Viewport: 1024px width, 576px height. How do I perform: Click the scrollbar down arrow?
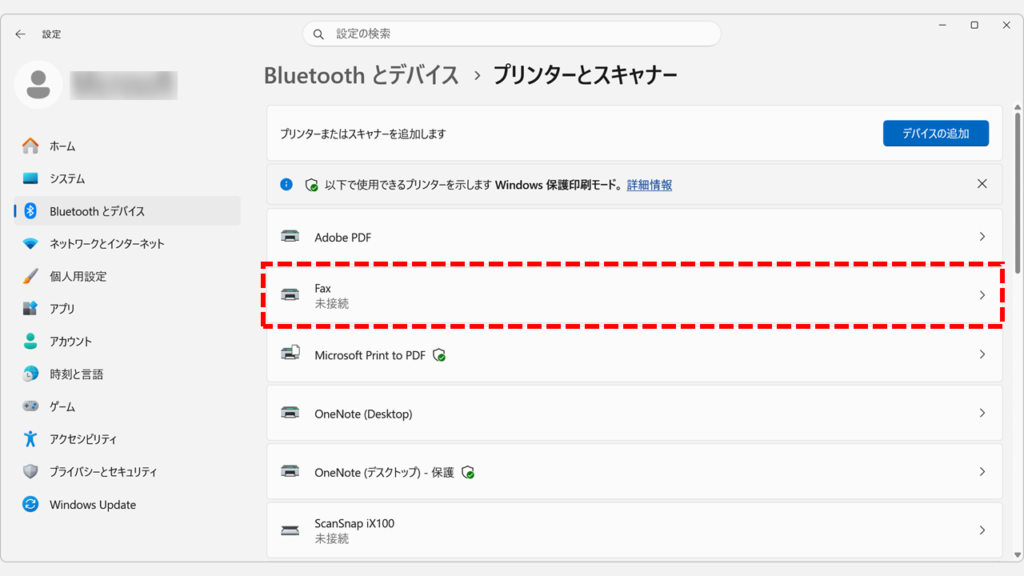tap(1017, 555)
